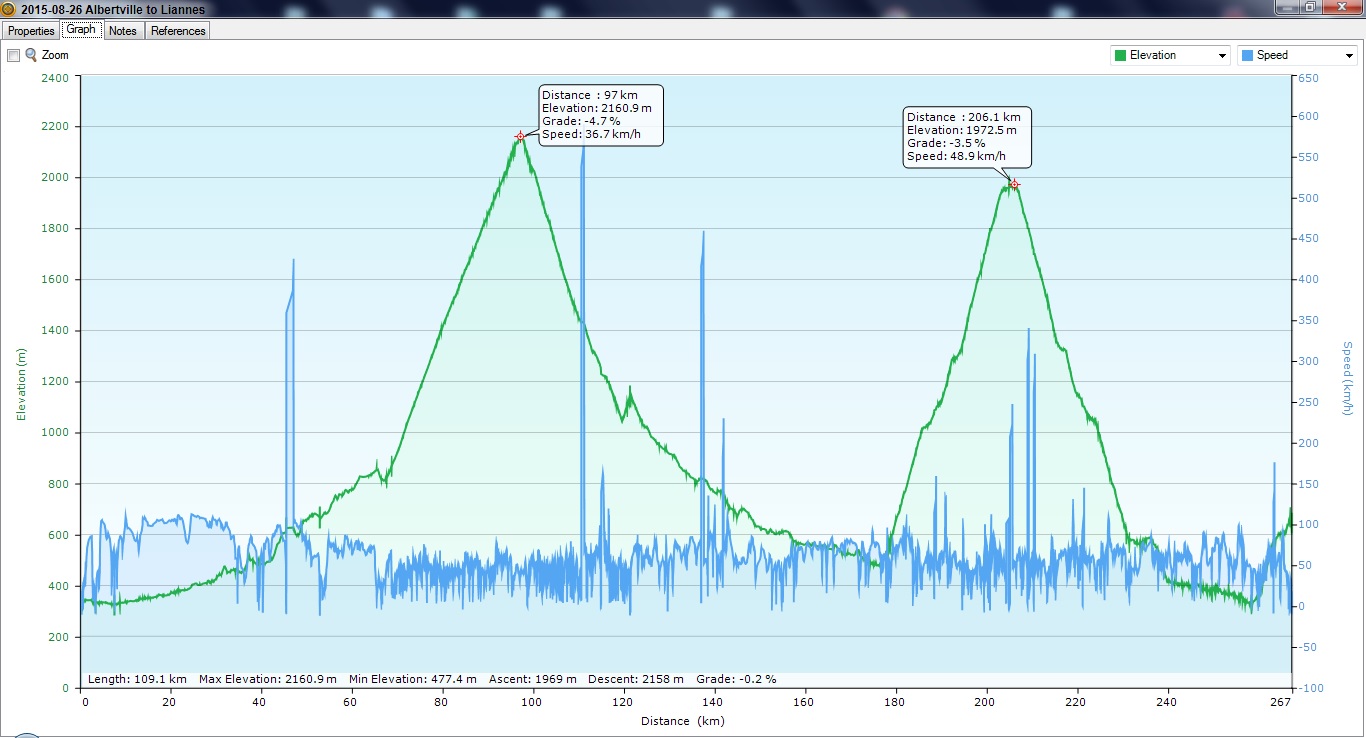Viewport: 1366px width, 738px height.
Task: Click the Elevation (m) axis label
Action: [x=21, y=384]
